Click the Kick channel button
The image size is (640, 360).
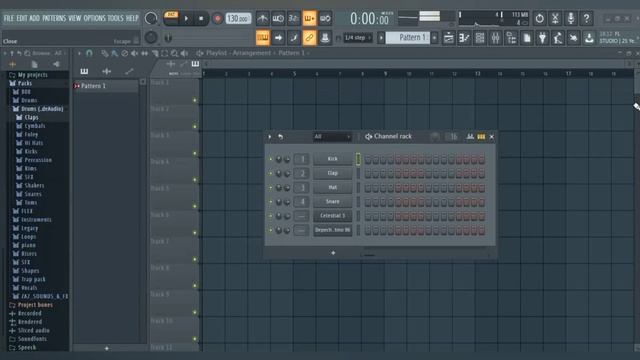point(333,159)
